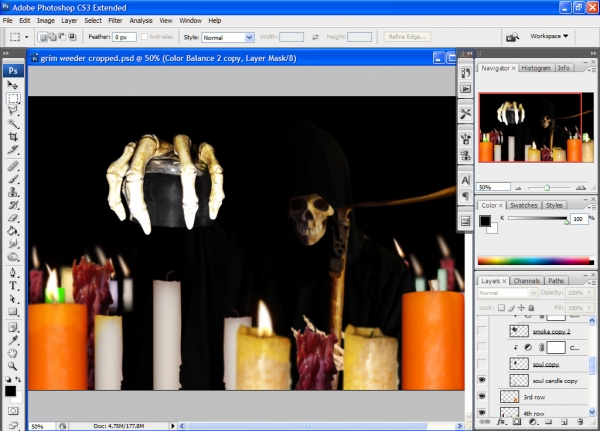Open the Color panel options menu

(592, 207)
